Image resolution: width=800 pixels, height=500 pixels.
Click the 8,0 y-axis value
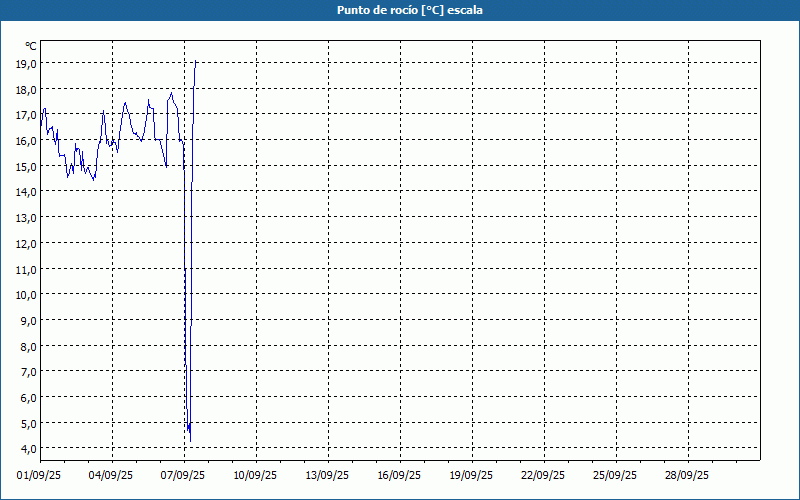coord(27,346)
